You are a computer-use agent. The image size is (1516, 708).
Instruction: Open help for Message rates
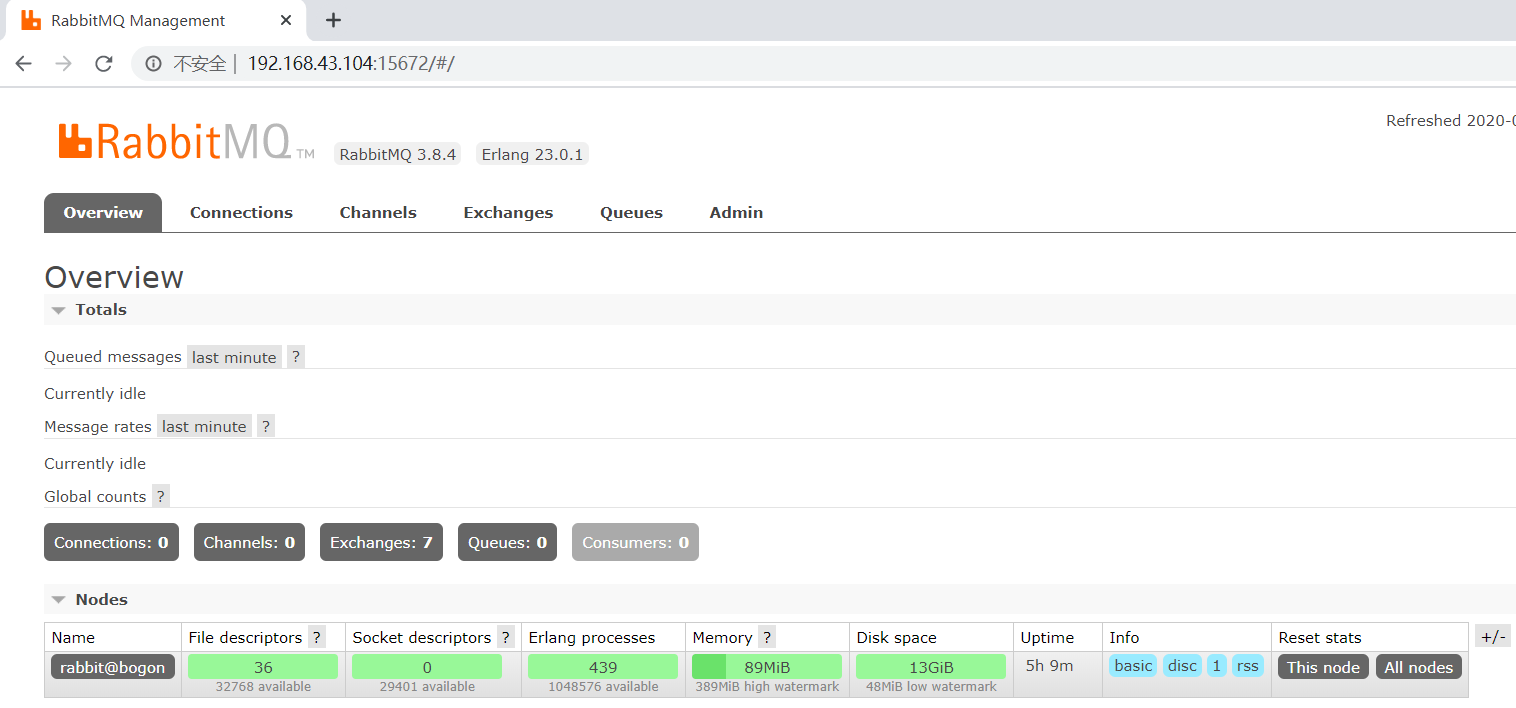(266, 426)
